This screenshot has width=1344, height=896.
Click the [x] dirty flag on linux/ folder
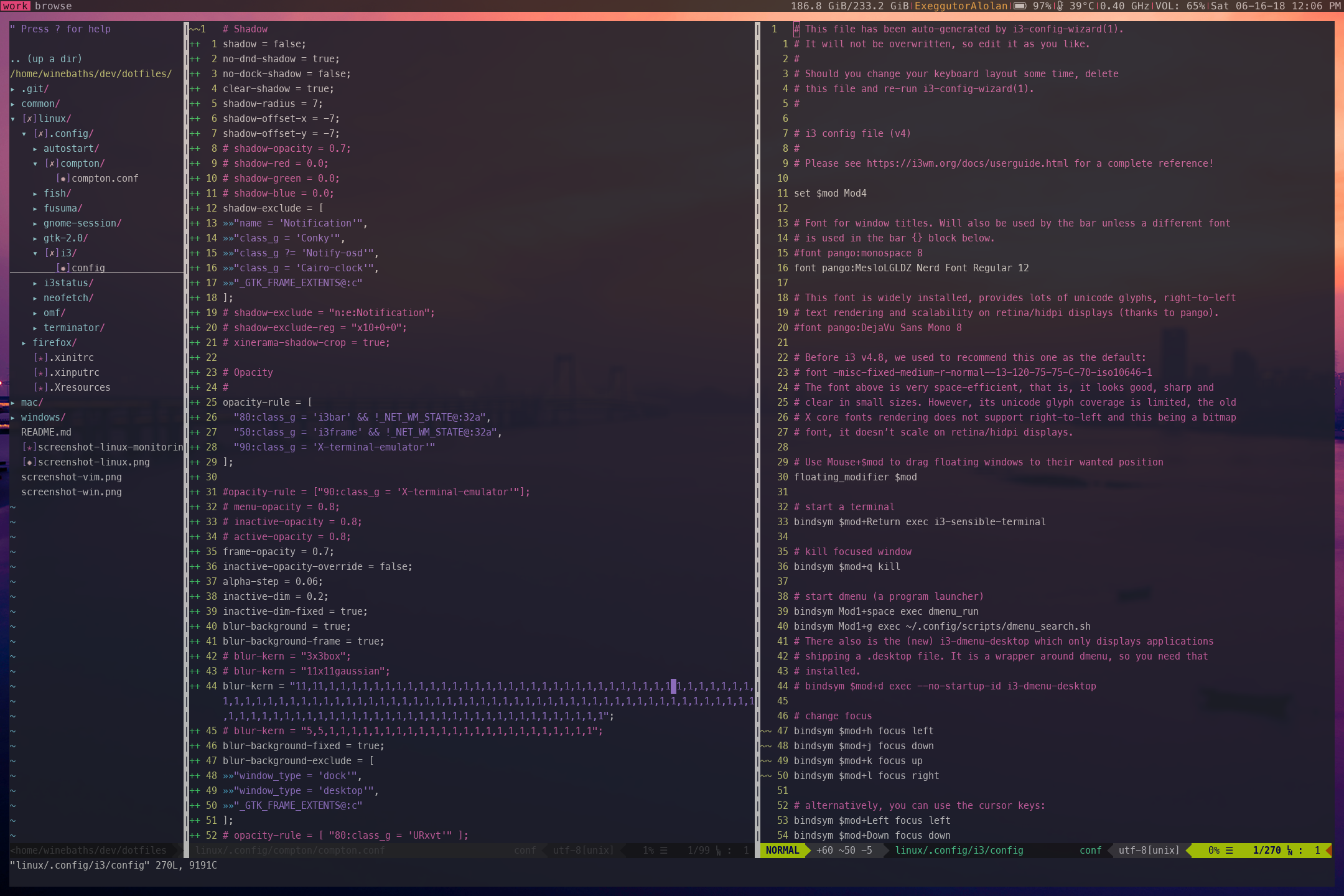point(29,119)
